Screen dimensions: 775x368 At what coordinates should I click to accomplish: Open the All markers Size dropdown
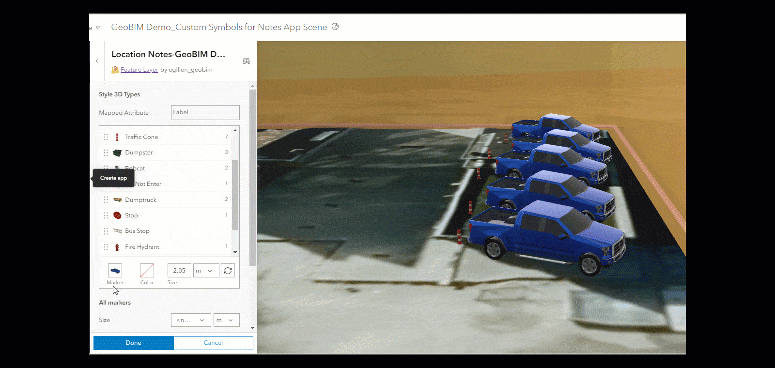191,320
